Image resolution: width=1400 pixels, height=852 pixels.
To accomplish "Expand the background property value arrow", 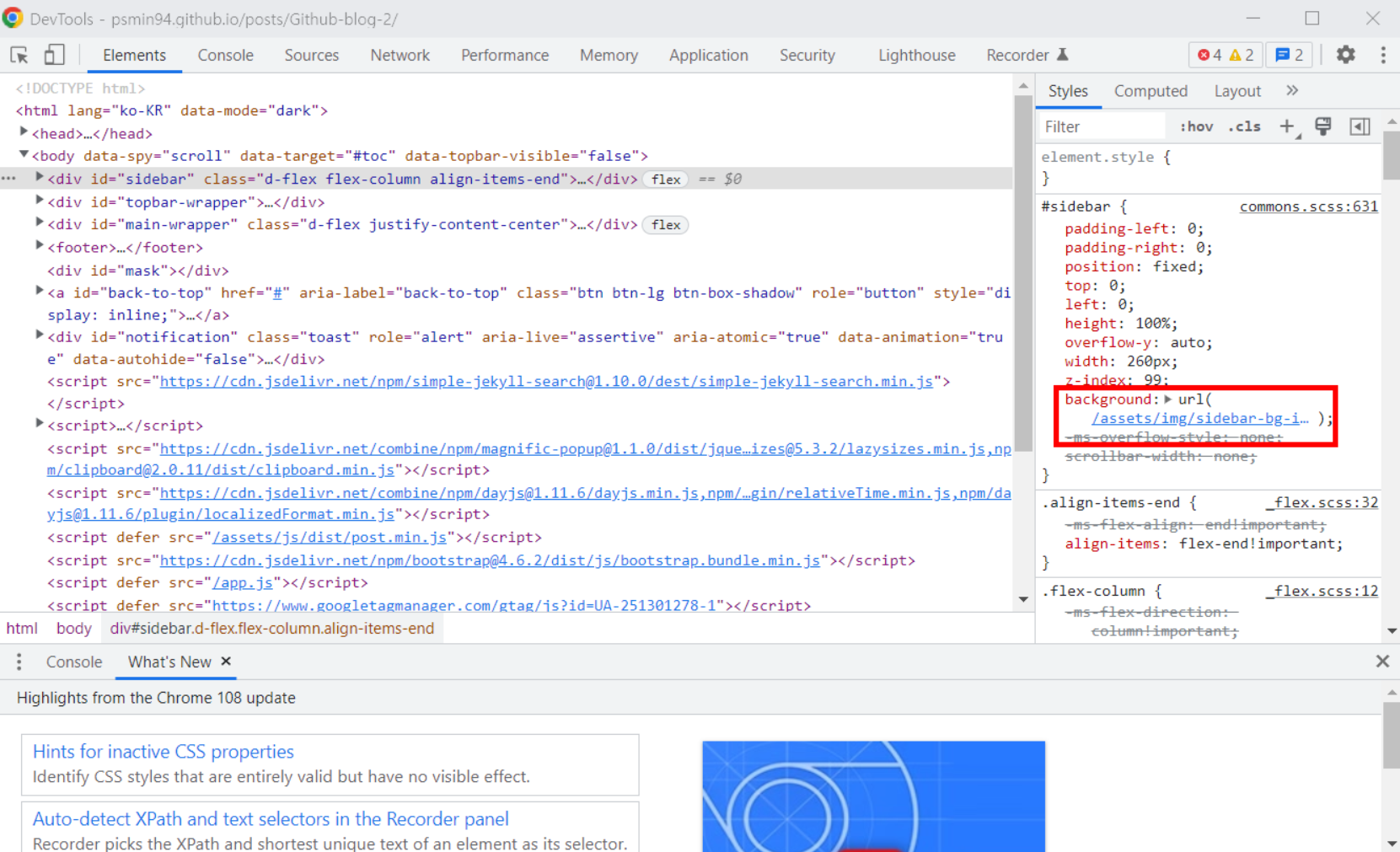I will coord(1167,399).
